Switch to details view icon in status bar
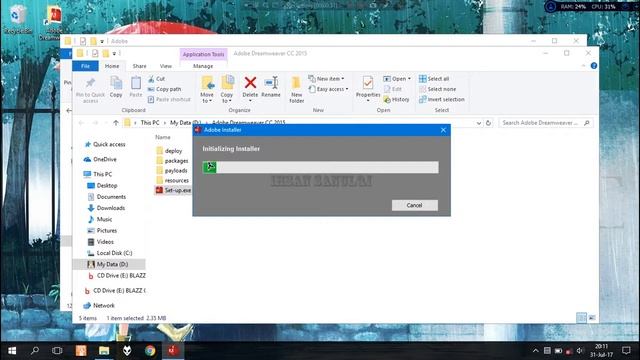The width and height of the screenshot is (640, 360). click(x=581, y=318)
